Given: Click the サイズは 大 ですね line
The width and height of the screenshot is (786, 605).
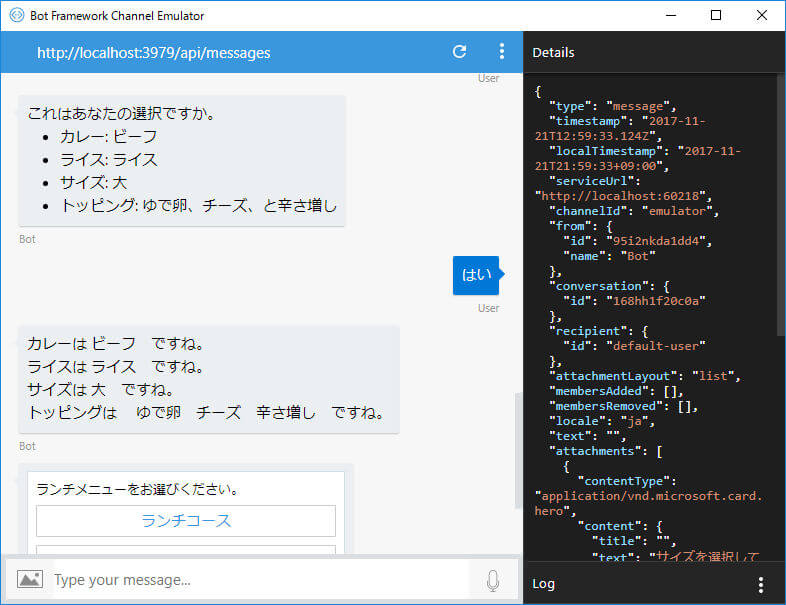Looking at the screenshot, I should pyautogui.click(x=100, y=389).
